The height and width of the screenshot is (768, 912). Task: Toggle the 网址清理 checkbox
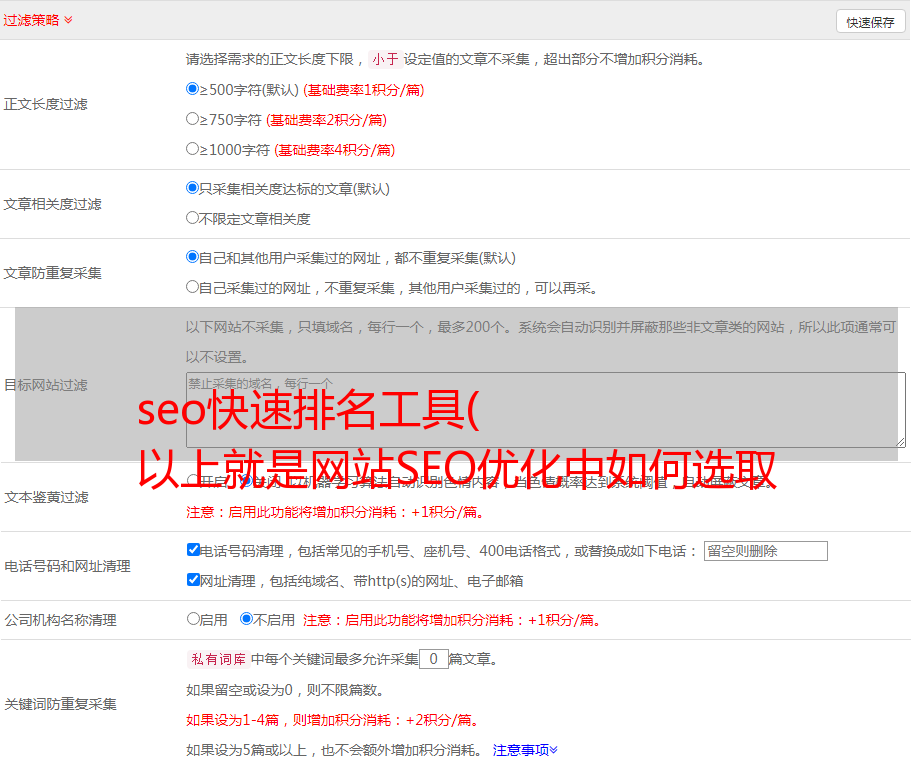(193, 580)
